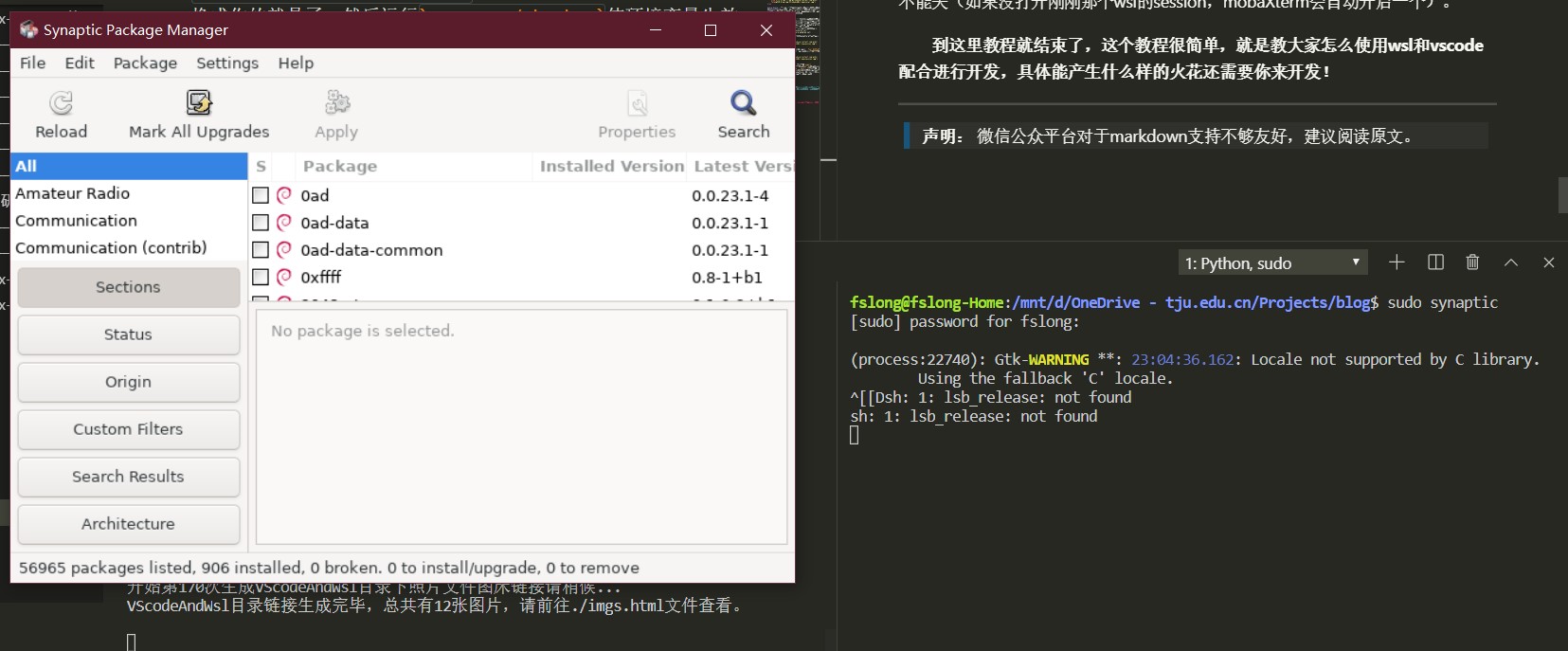Image resolution: width=1568 pixels, height=651 pixels.
Task: Sort by the S status column header
Action: [261, 166]
